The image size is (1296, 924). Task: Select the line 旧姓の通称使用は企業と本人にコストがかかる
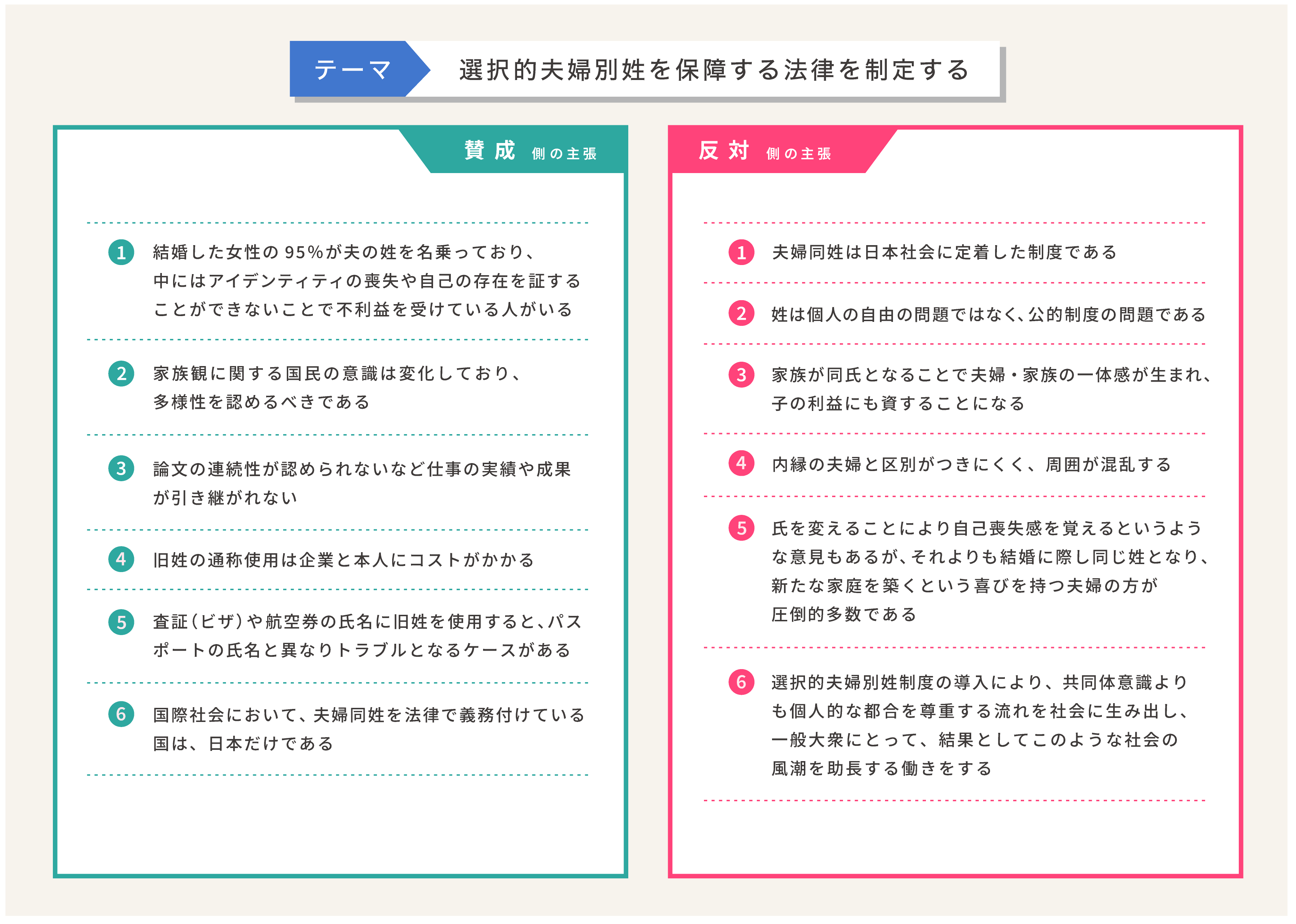point(344,560)
